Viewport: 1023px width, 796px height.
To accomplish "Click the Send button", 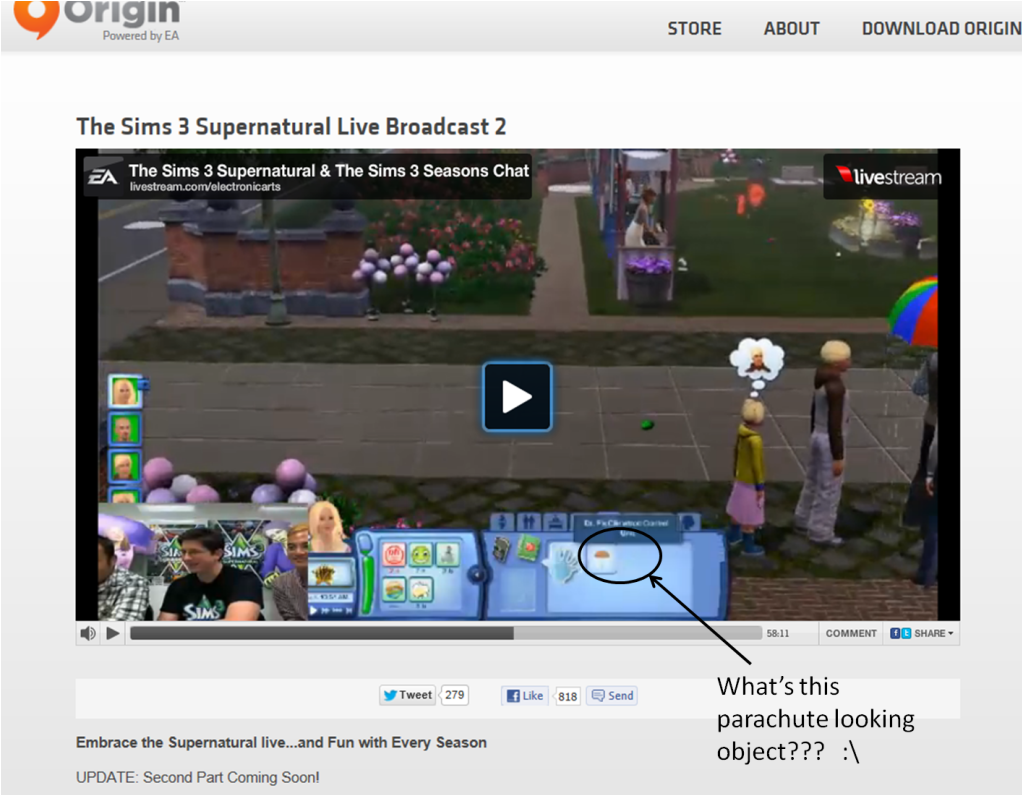I will (x=612, y=696).
